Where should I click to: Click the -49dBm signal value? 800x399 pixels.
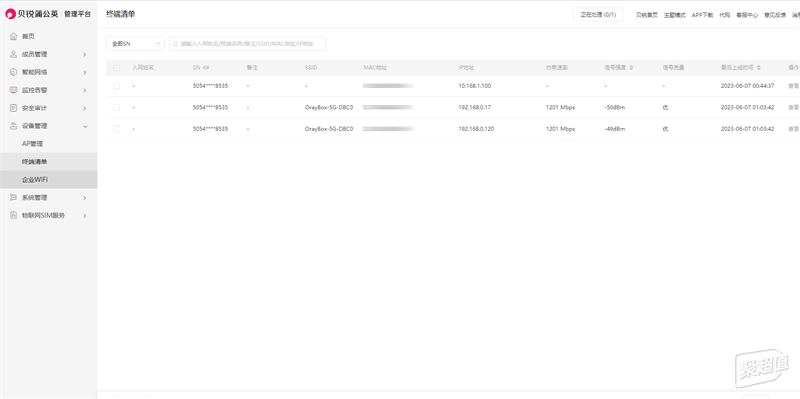[x=615, y=129]
